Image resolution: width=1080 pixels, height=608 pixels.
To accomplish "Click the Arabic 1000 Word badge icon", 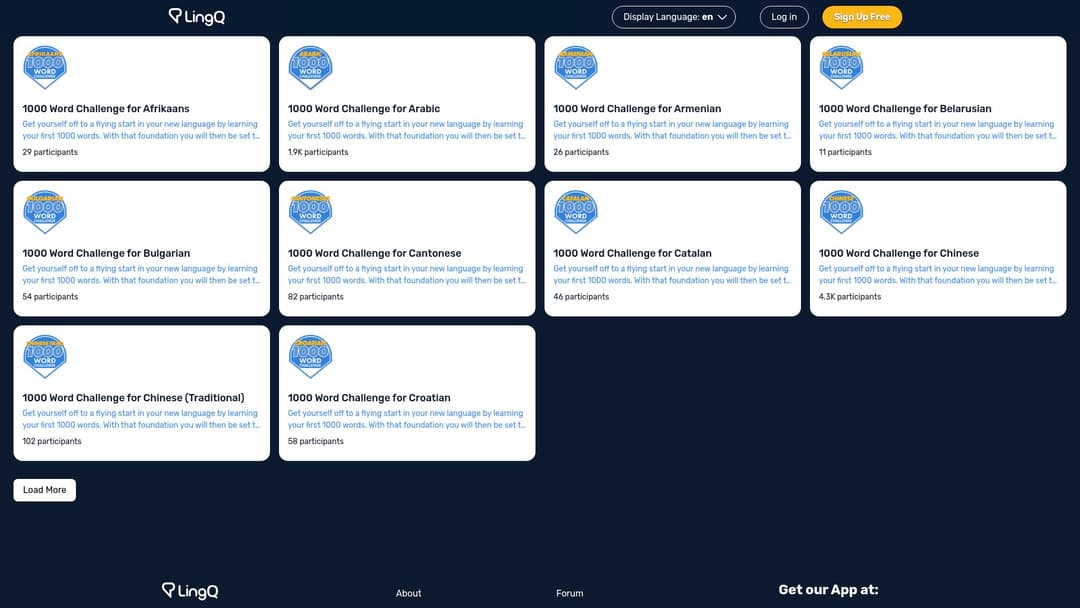I will 310,67.
